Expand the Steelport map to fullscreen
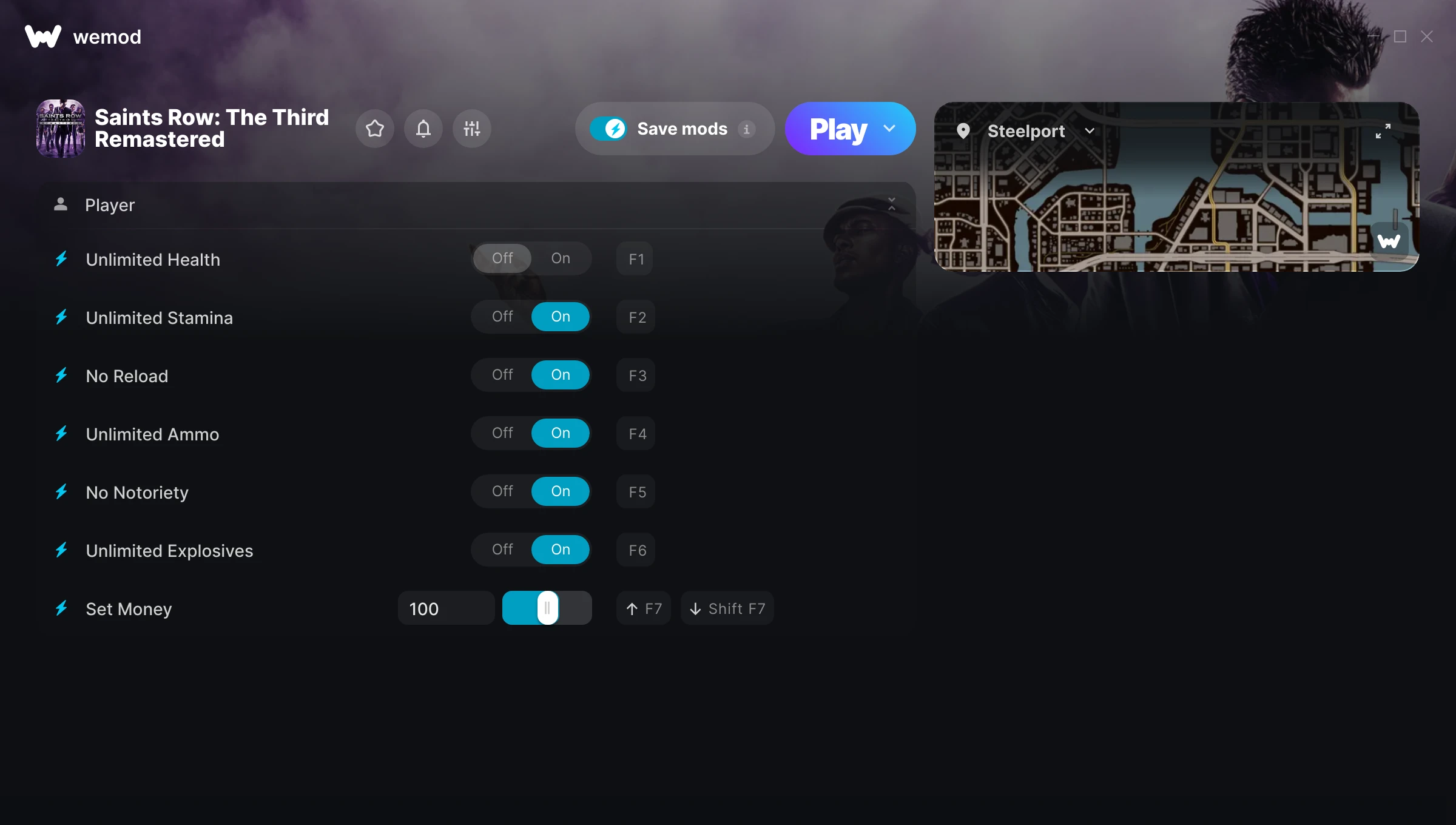 (x=1383, y=131)
